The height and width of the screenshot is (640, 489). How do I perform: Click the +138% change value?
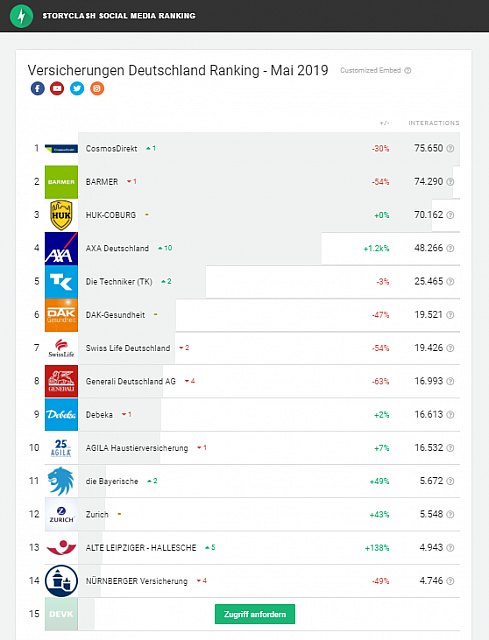point(377,548)
